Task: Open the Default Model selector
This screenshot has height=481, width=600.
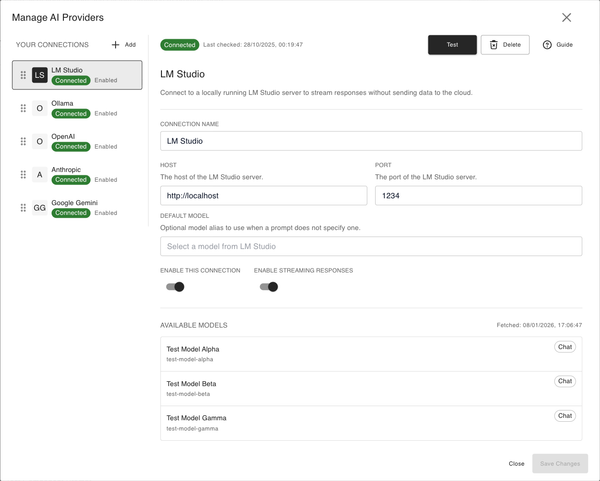Action: (x=371, y=246)
